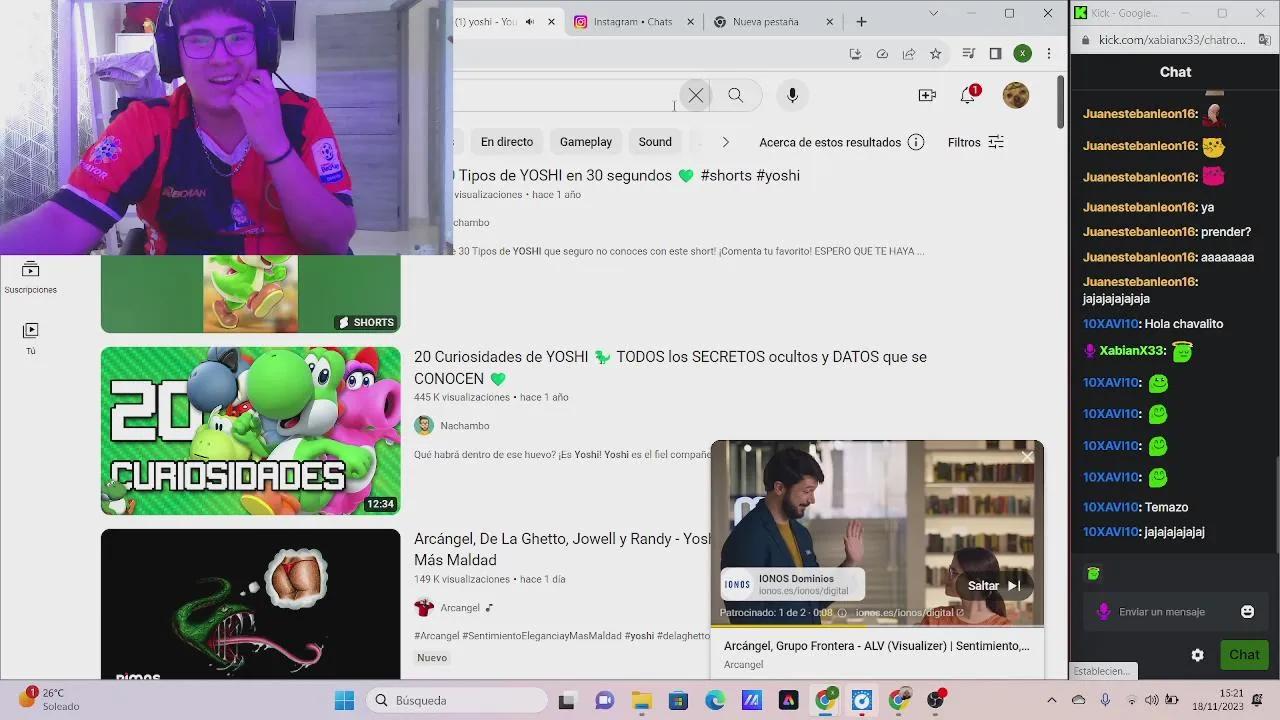1280x720 pixels.
Task: Click XabianX33 username in Kick chat
Action: (1132, 351)
